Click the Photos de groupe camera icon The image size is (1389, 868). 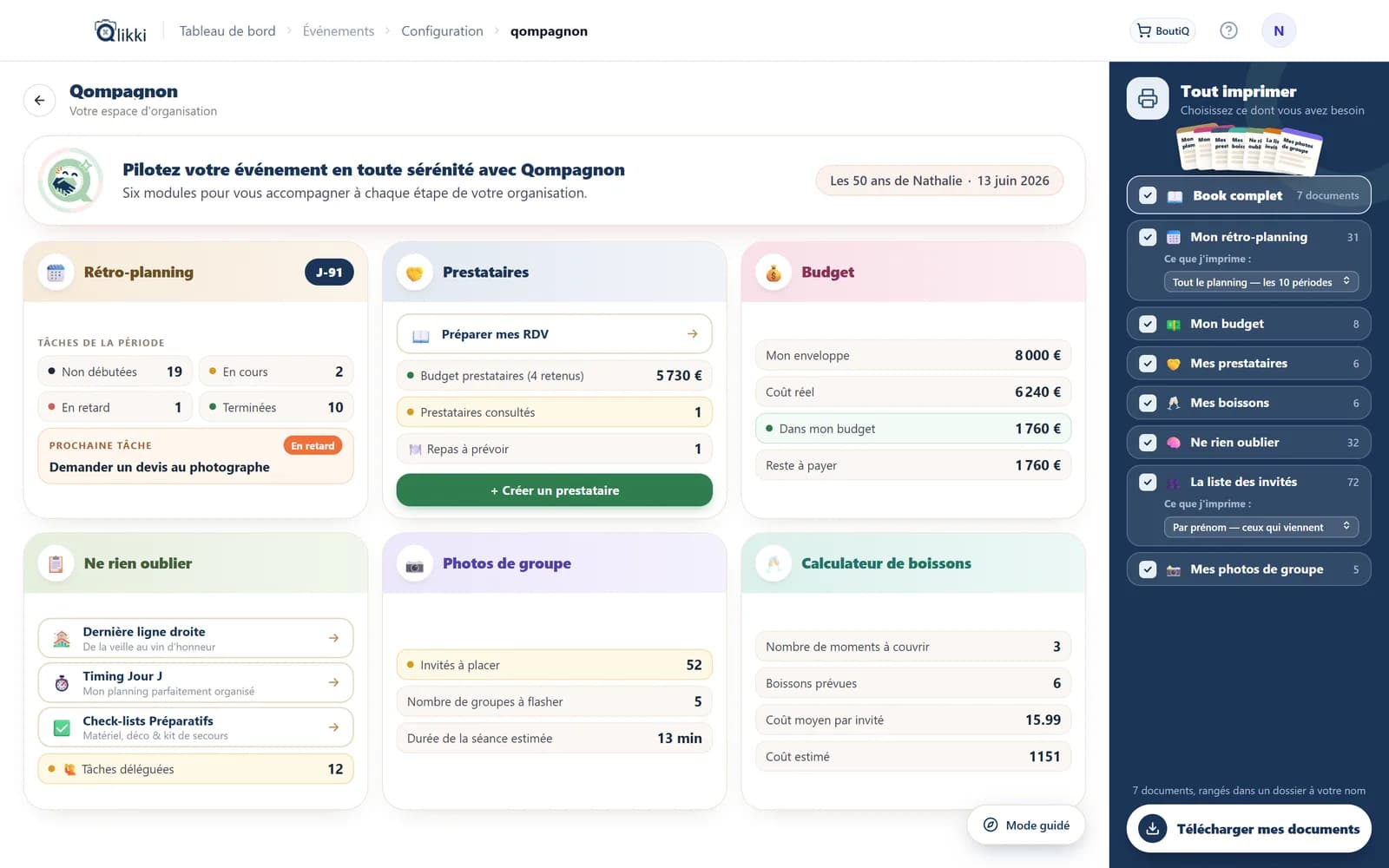(414, 563)
